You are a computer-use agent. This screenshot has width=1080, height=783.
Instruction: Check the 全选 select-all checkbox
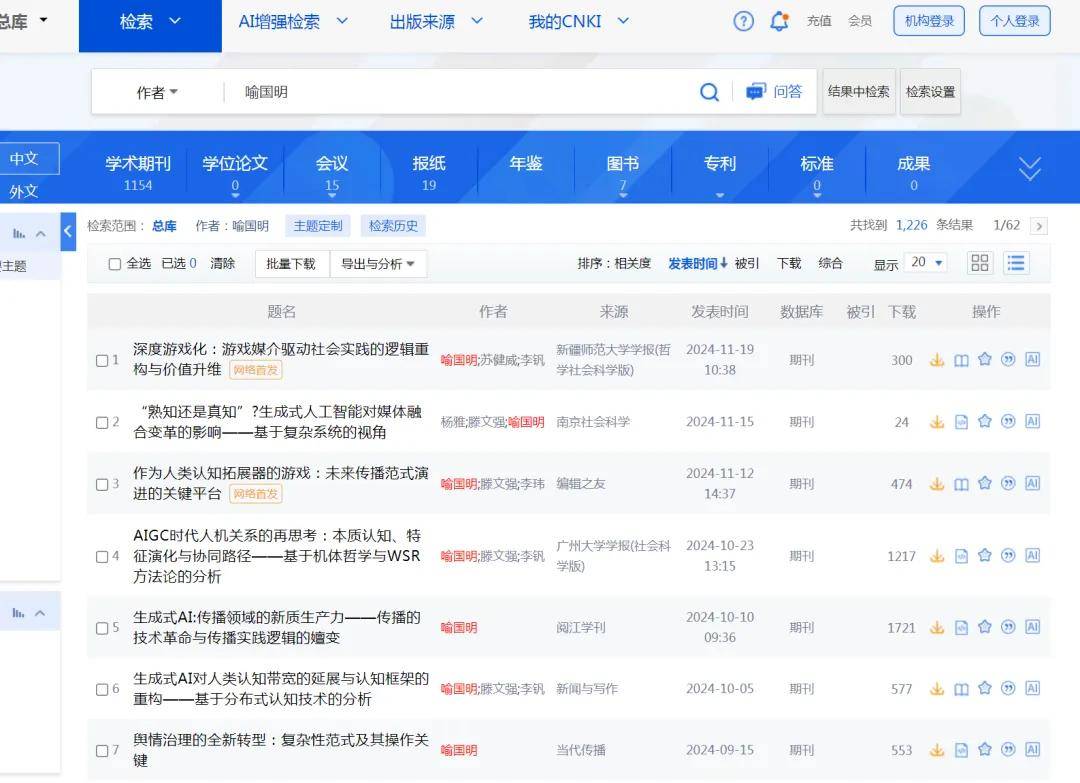pyautogui.click(x=115, y=263)
